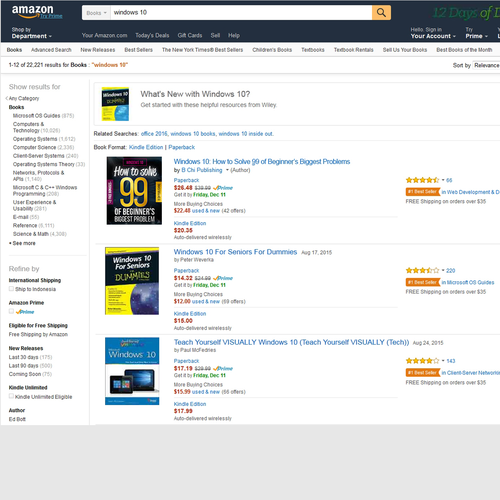Select Microsoft OS Guides category

(x=36, y=116)
